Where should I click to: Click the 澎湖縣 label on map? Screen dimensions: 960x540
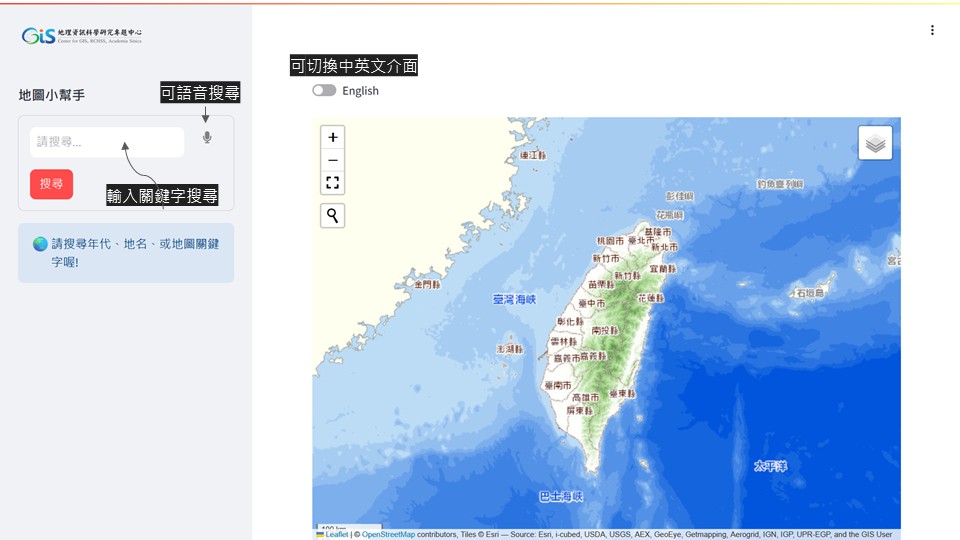tap(510, 349)
